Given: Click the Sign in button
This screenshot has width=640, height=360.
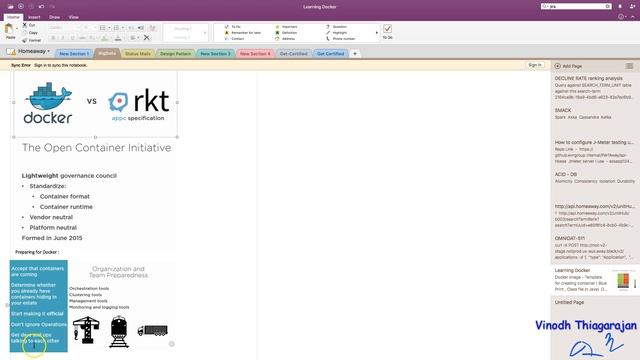Looking at the screenshot, I should click(534, 65).
